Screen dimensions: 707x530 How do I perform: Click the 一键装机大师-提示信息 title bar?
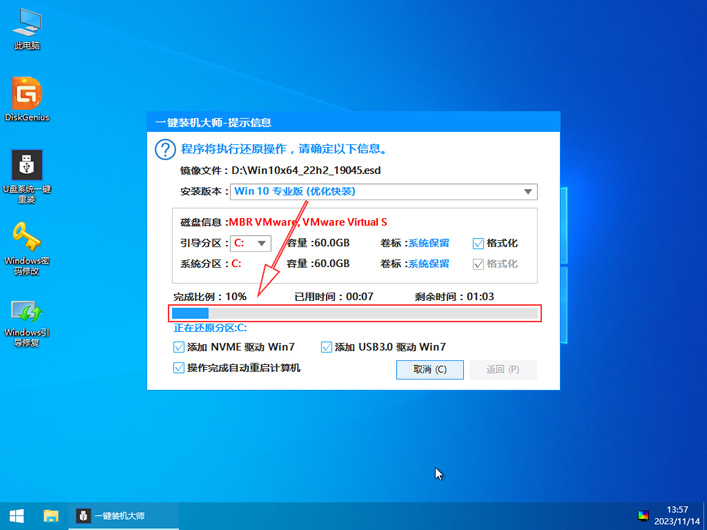point(353,122)
